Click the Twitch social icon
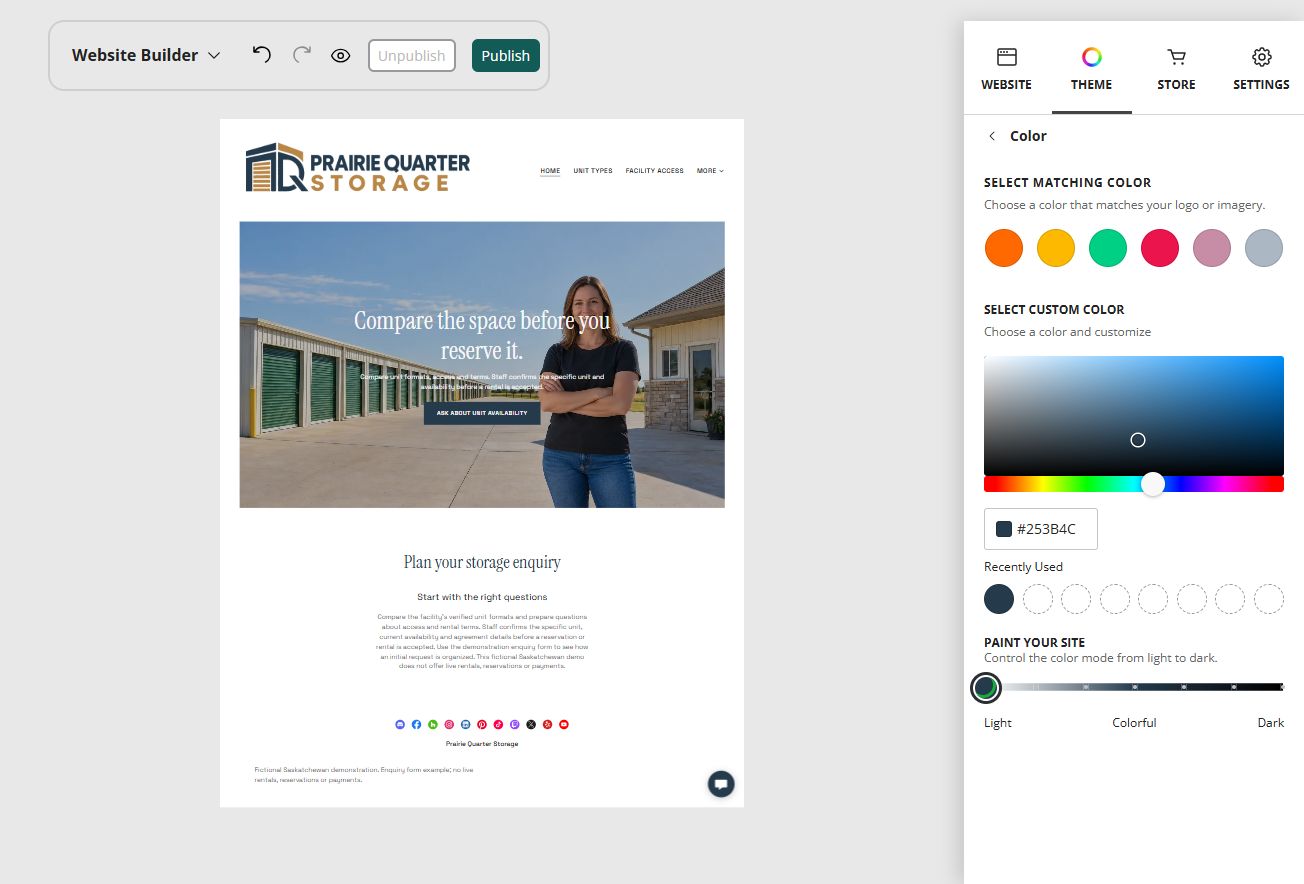 pyautogui.click(x=515, y=724)
